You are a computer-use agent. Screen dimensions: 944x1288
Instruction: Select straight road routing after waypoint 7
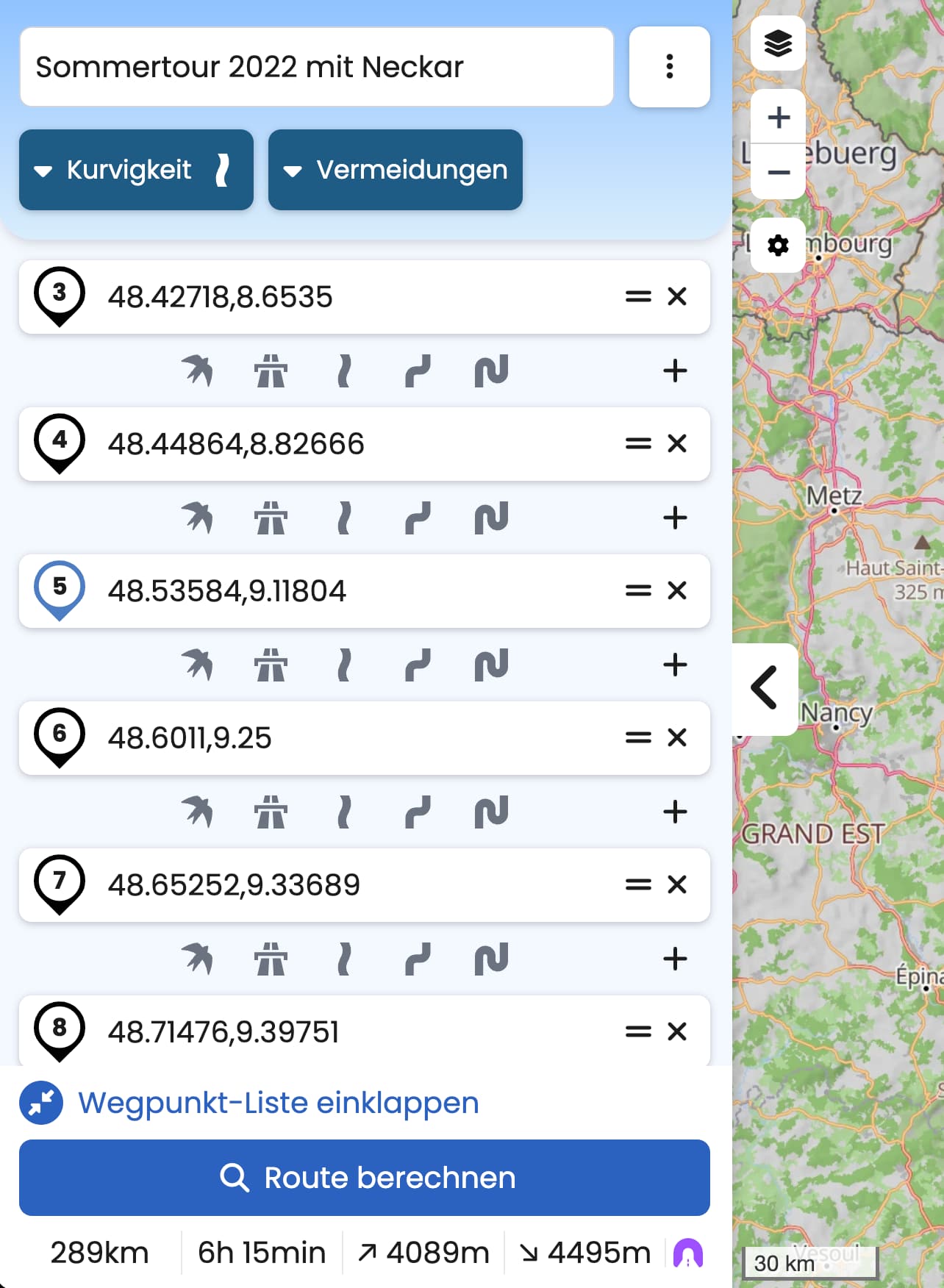[x=343, y=959]
